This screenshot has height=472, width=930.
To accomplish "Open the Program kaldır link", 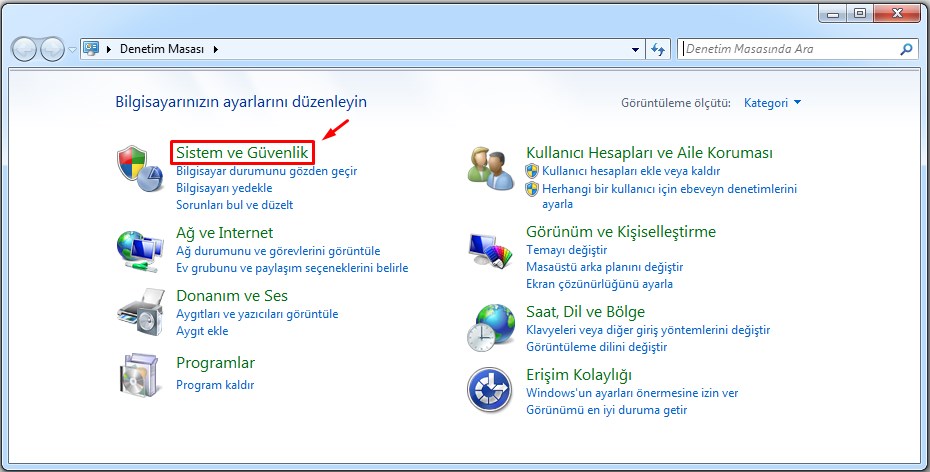I will pos(215,385).
